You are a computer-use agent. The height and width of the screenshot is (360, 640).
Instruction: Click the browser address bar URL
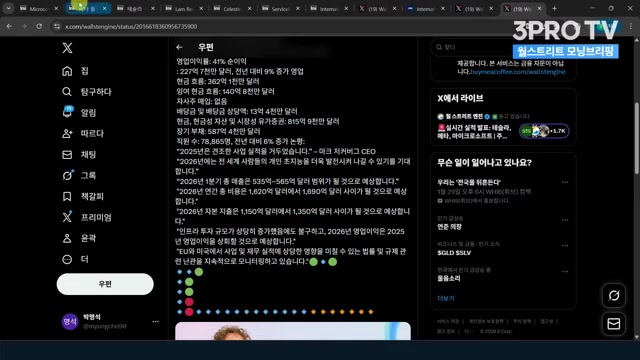[x=131, y=27]
